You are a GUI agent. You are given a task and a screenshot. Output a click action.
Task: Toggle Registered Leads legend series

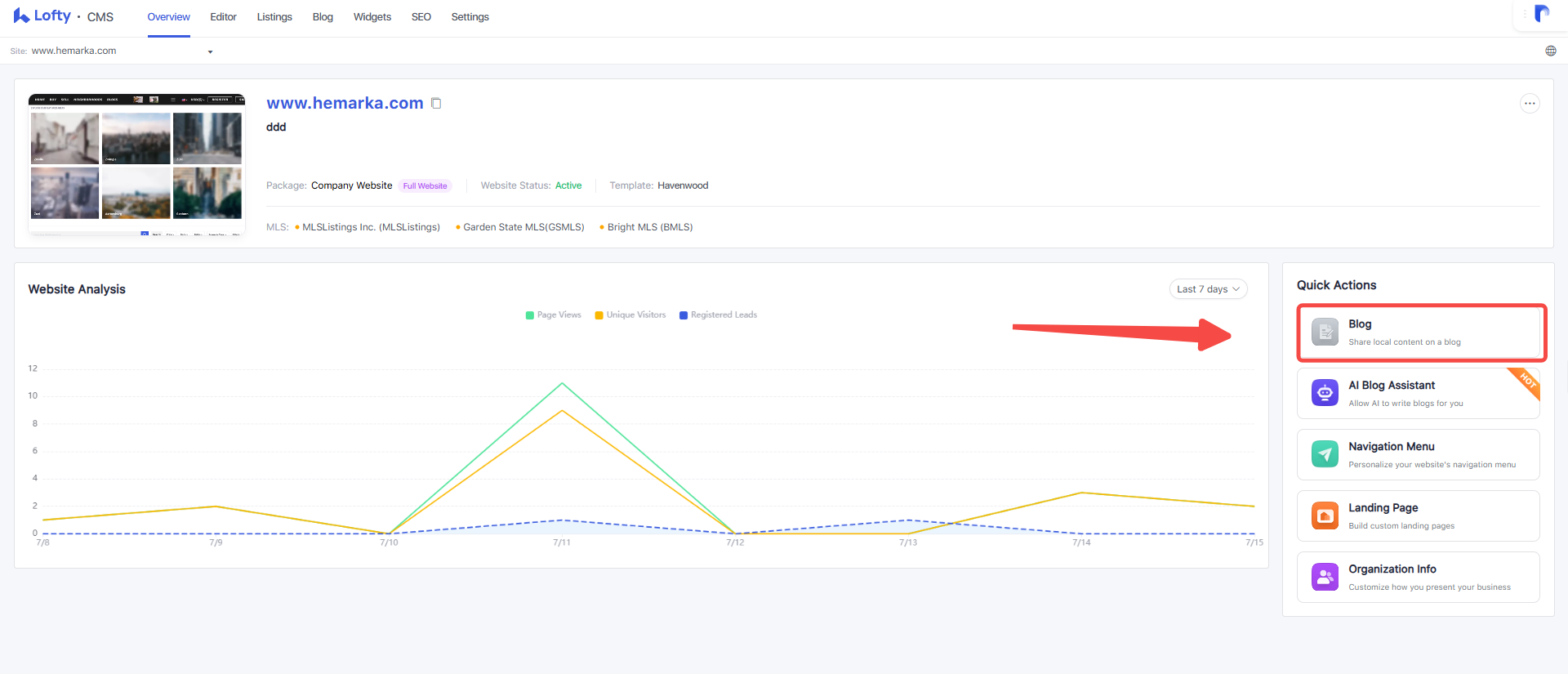[718, 315]
